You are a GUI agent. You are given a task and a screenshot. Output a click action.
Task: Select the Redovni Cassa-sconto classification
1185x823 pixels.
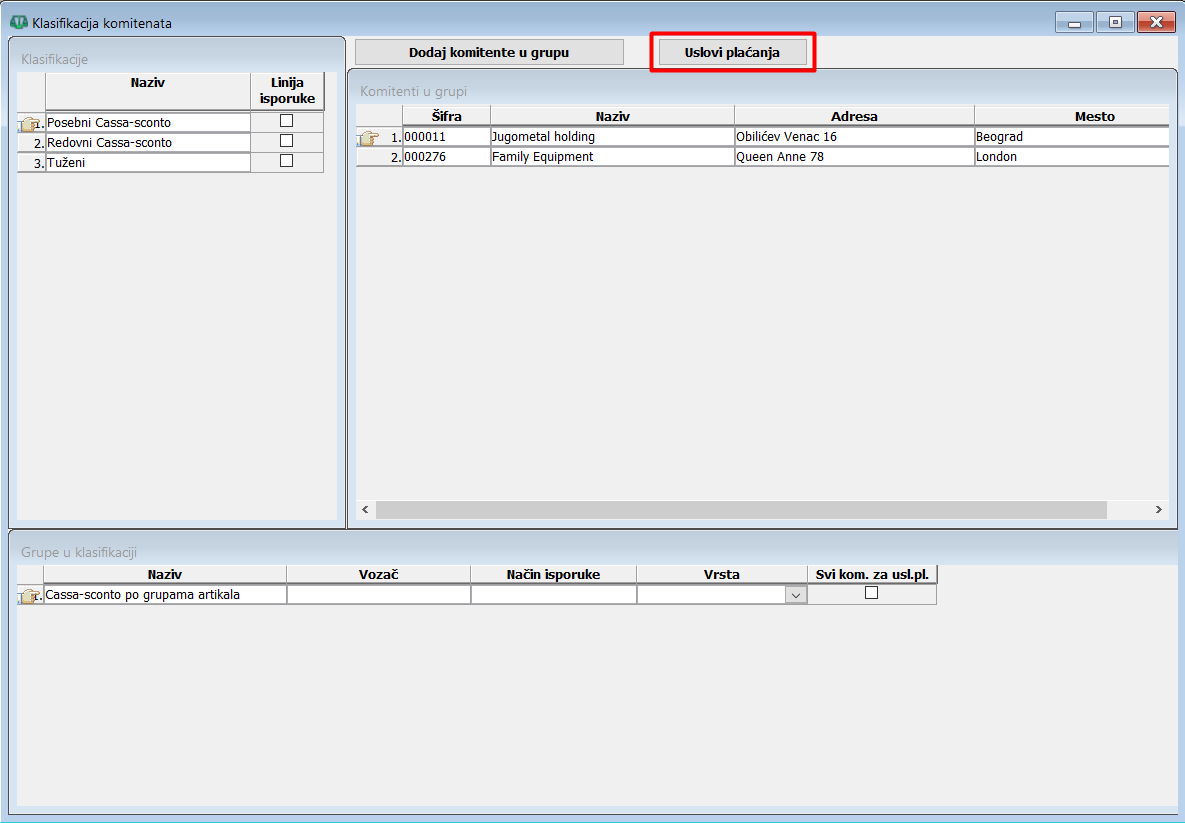pyautogui.click(x=147, y=143)
